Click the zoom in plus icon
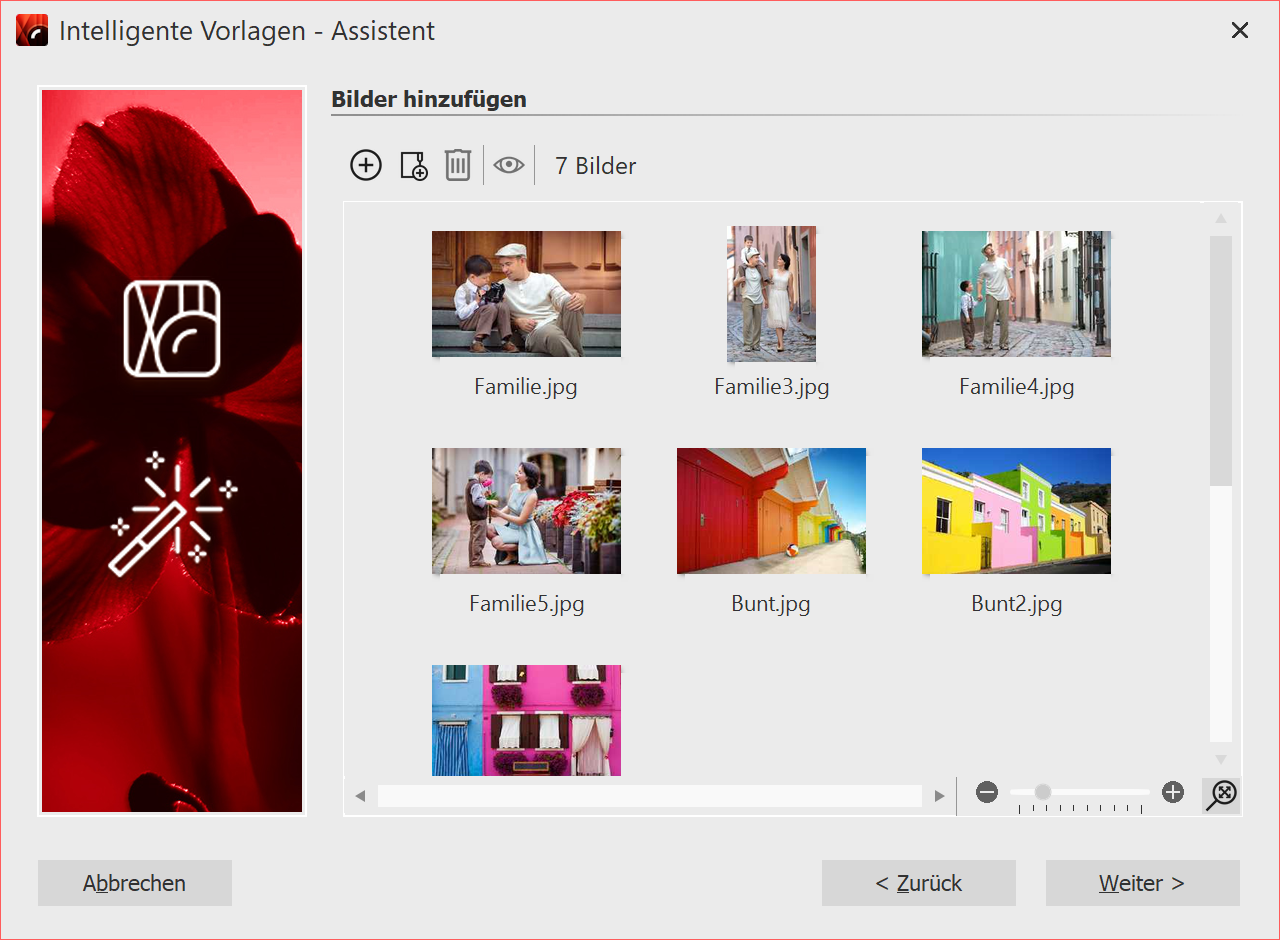 pyautogui.click(x=1173, y=793)
